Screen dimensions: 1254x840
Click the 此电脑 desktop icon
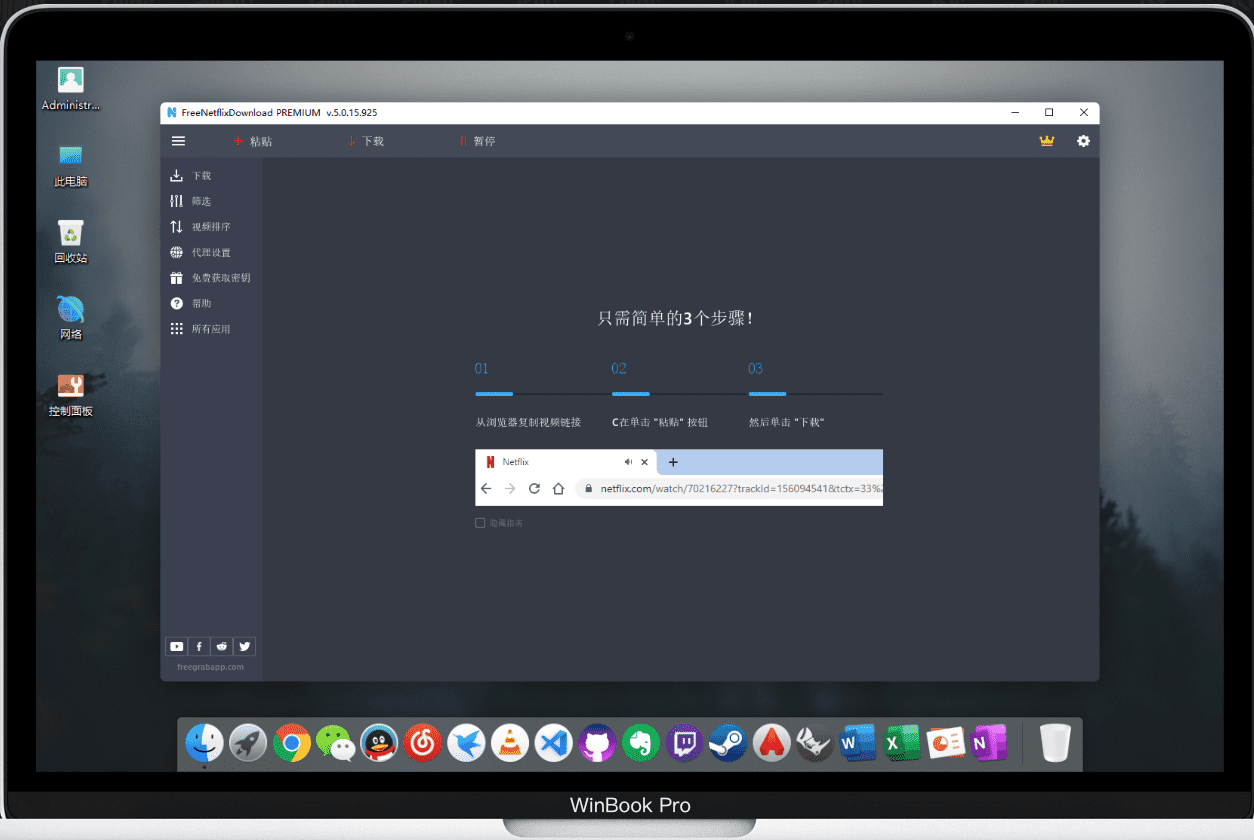click(71, 165)
